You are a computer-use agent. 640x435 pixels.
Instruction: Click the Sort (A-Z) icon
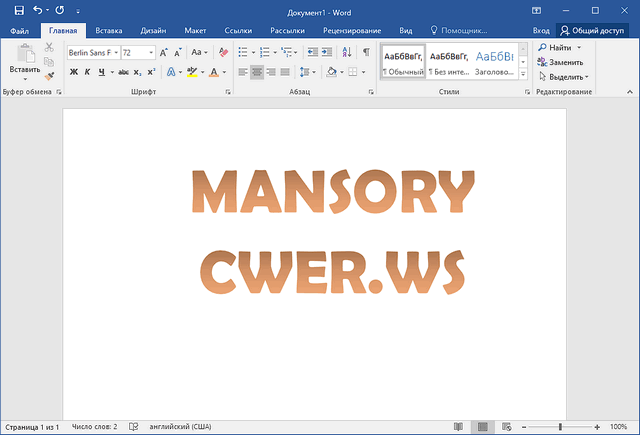click(x=345, y=51)
